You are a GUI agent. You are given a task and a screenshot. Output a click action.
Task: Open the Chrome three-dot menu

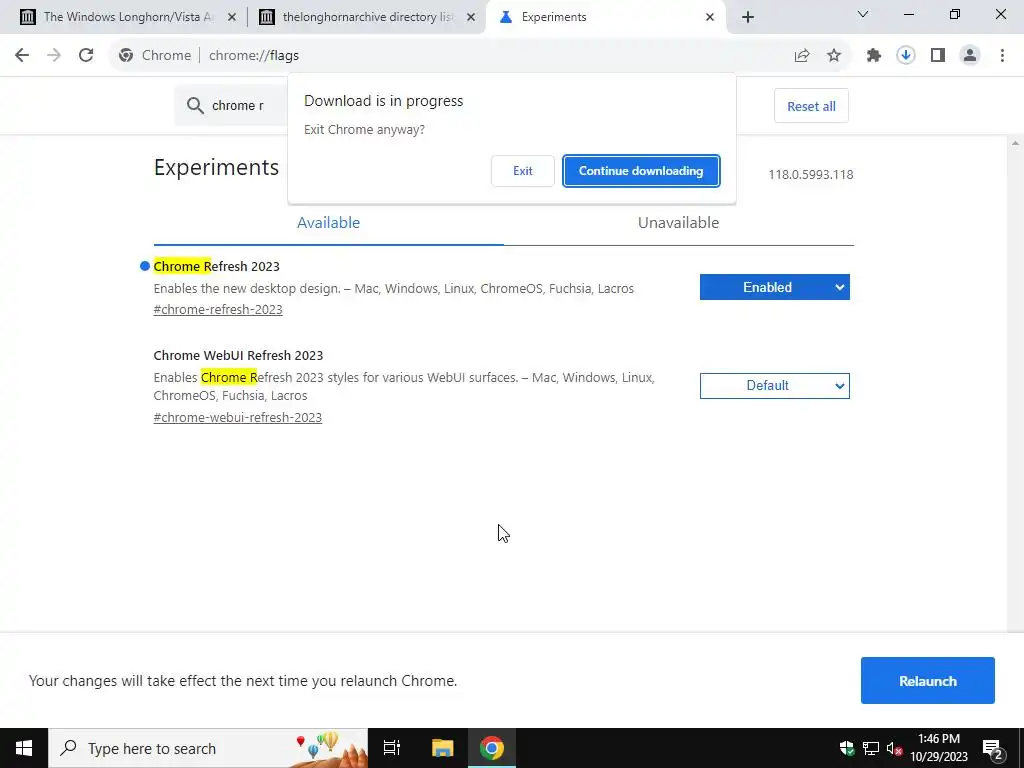click(x=1002, y=56)
